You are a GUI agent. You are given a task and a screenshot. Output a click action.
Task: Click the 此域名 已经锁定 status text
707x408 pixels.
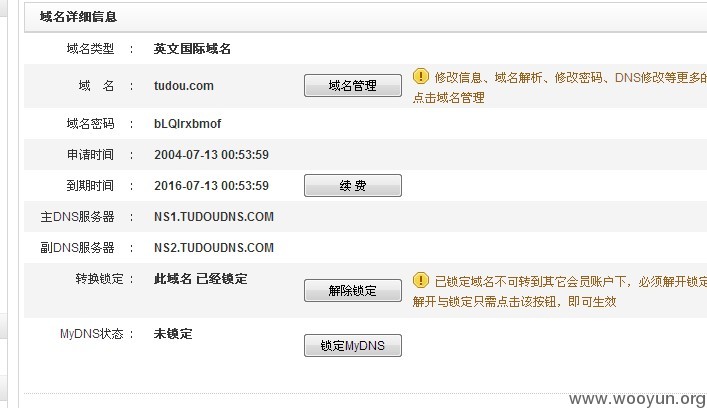[201, 279]
